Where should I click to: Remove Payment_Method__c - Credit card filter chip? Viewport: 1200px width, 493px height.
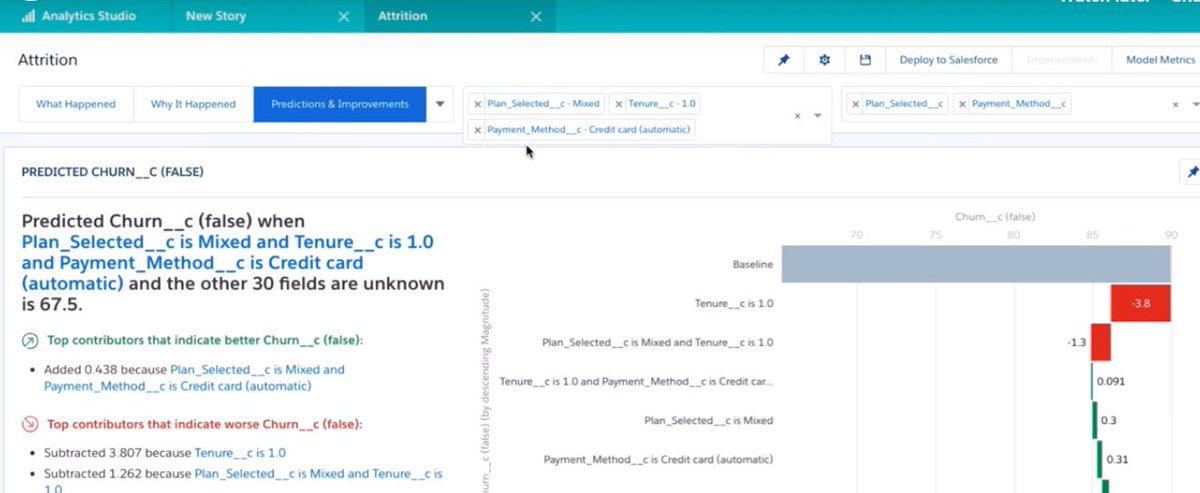pos(478,130)
